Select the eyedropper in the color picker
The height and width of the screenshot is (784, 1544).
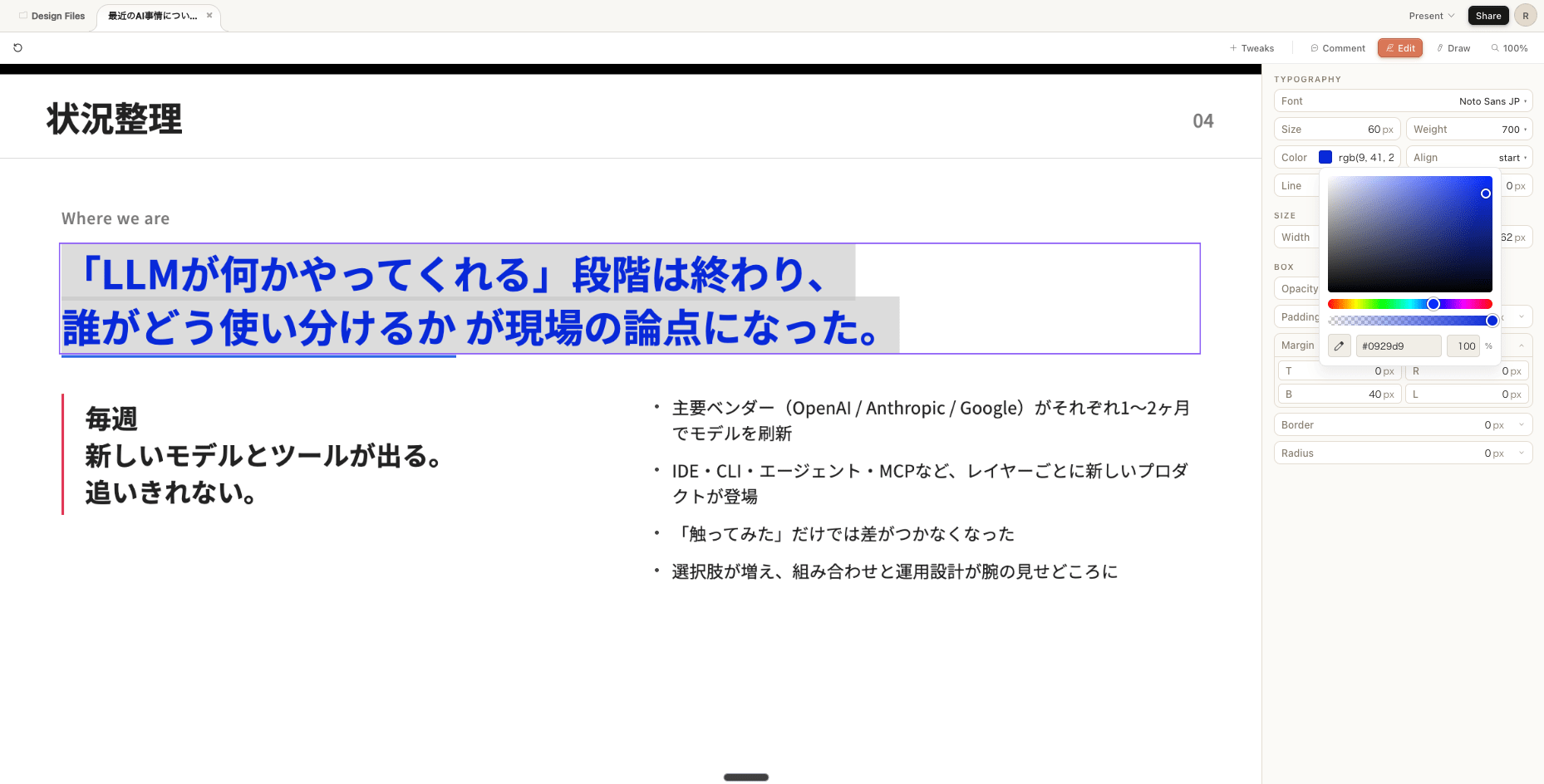(x=1339, y=345)
